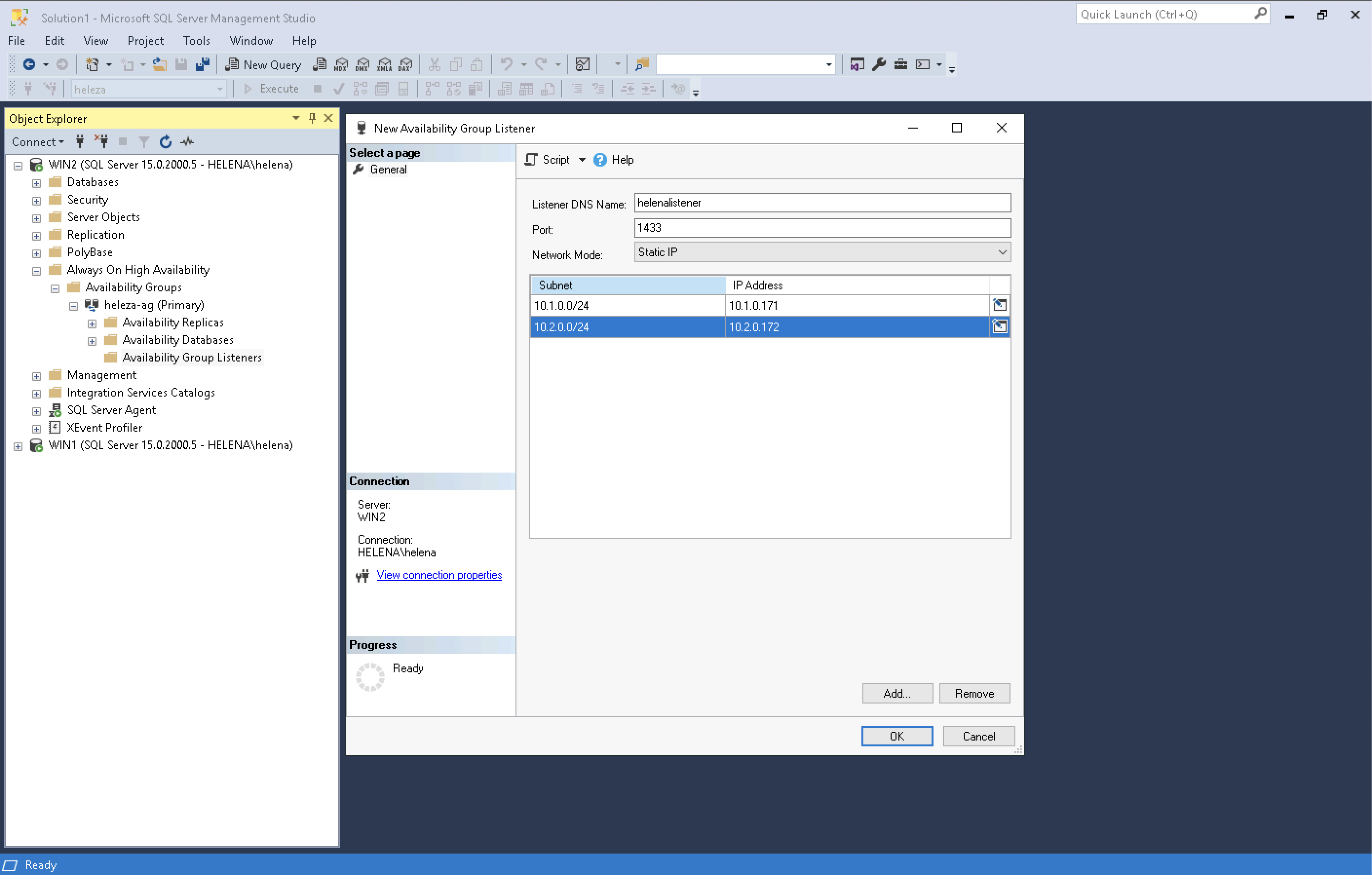Open the Network Mode Static IP dropdown

(x=1002, y=252)
